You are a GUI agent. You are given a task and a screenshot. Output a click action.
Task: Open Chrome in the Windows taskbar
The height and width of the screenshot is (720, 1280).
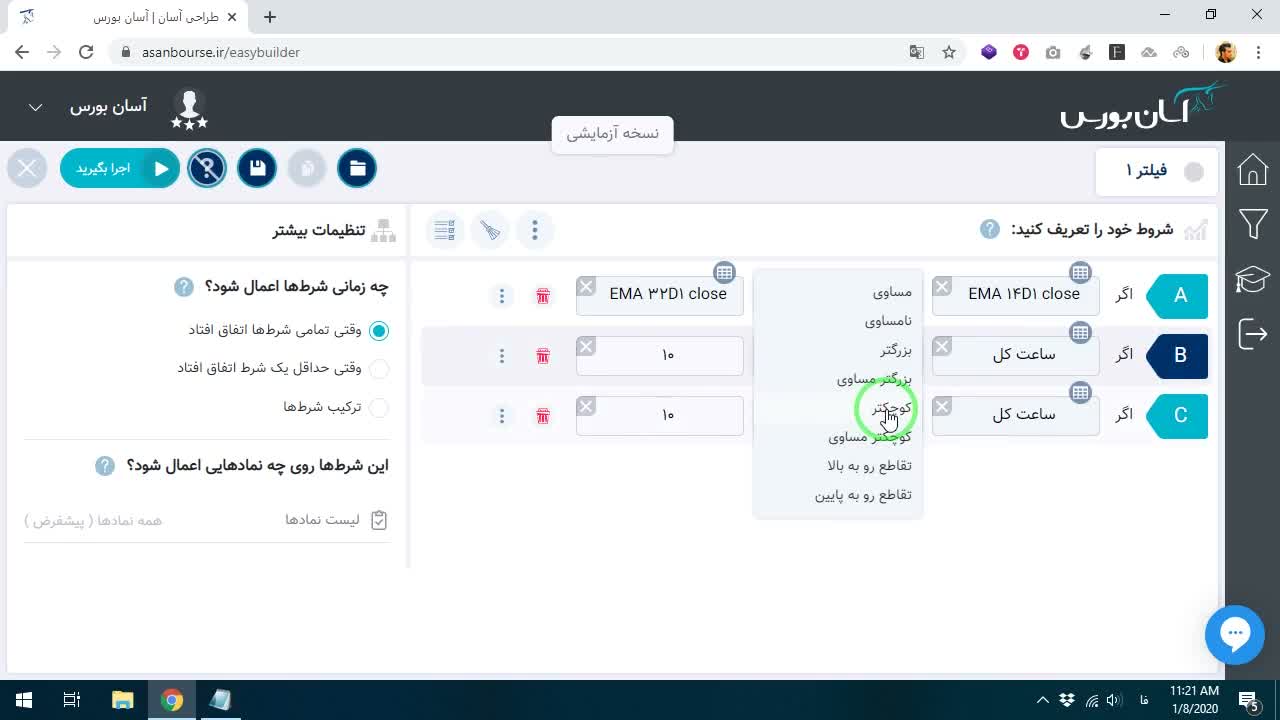point(172,700)
